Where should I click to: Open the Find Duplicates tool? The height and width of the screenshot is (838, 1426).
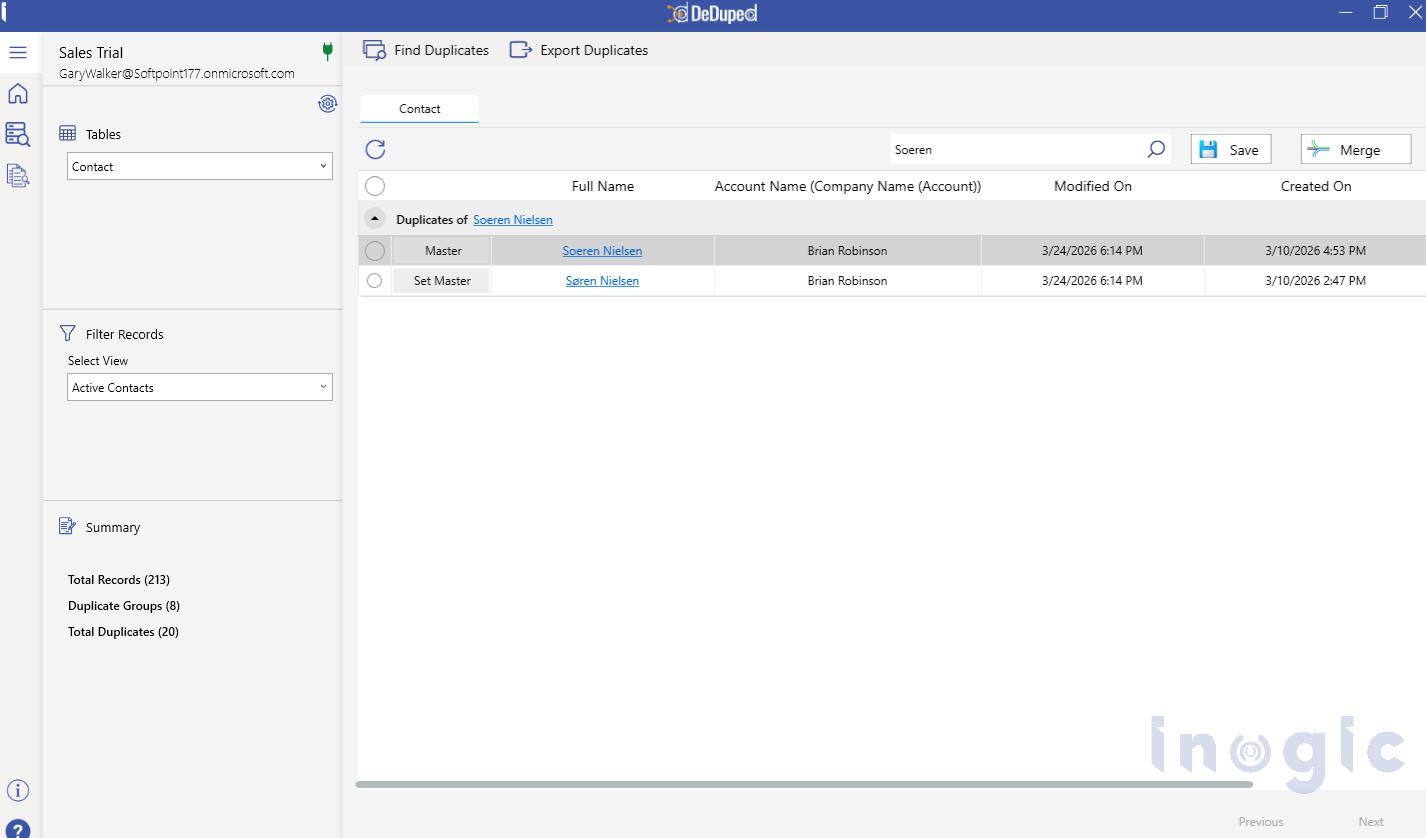pyautogui.click(x=425, y=49)
